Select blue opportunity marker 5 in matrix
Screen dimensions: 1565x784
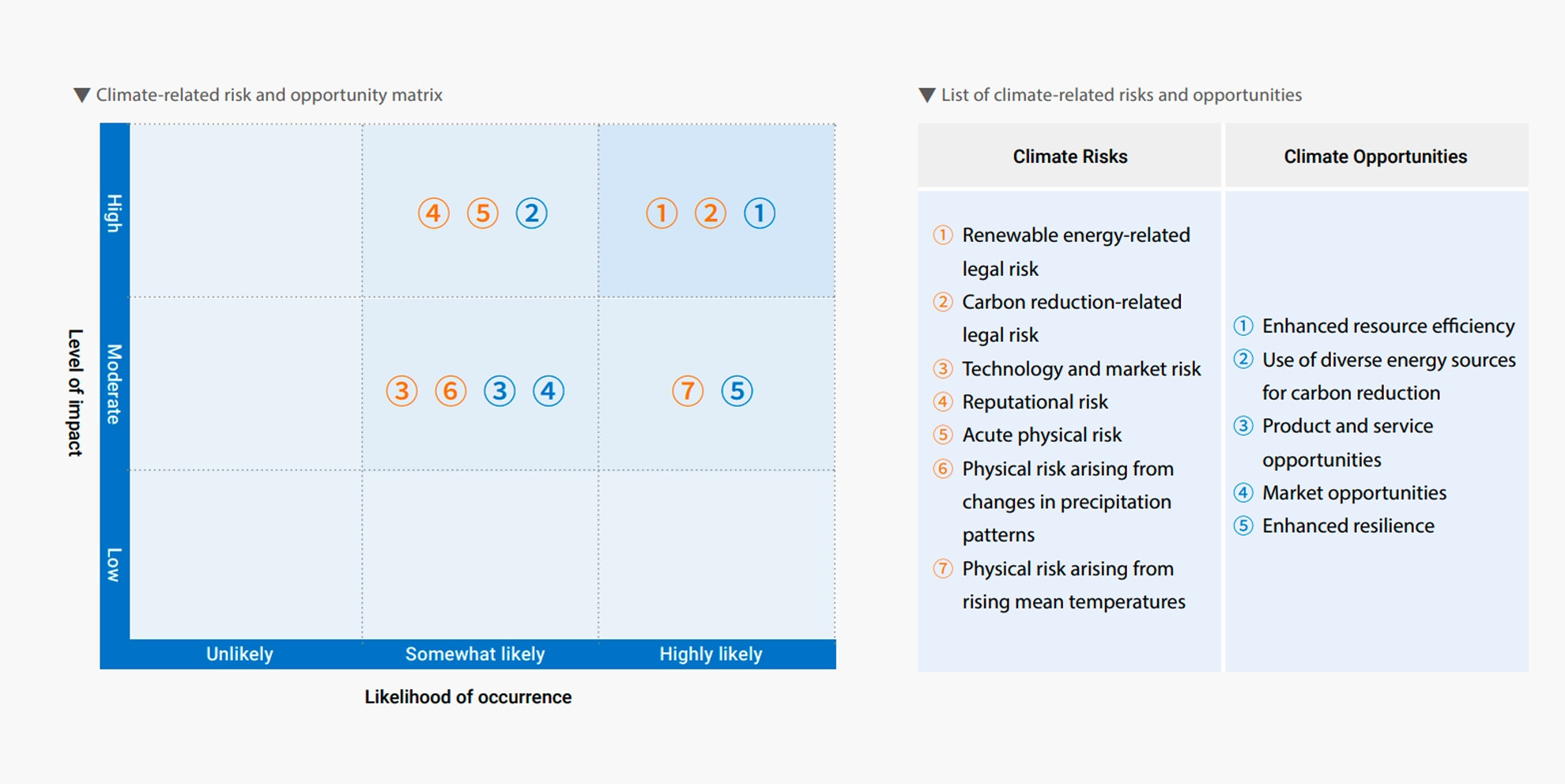[x=737, y=391]
